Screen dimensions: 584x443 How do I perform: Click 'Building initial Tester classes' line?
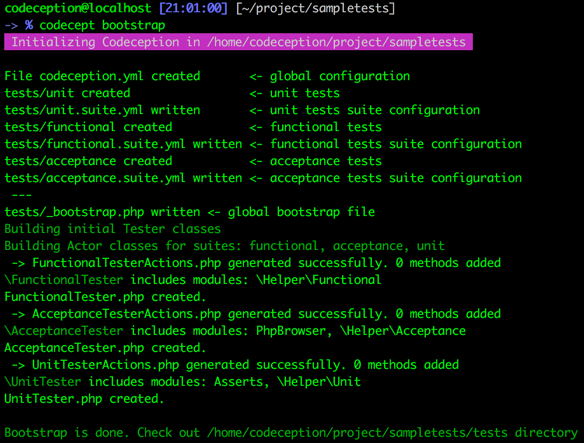(112, 229)
